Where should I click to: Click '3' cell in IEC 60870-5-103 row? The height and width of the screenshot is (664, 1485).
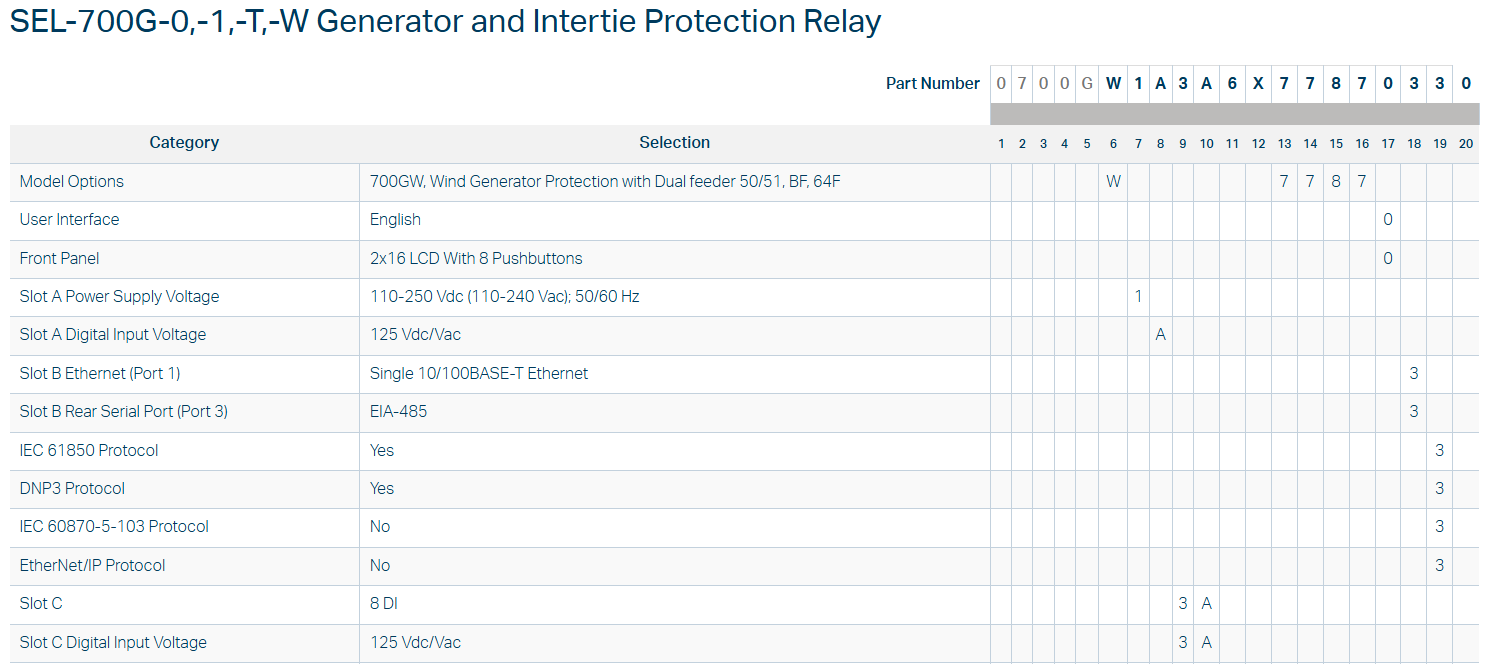click(x=1440, y=527)
